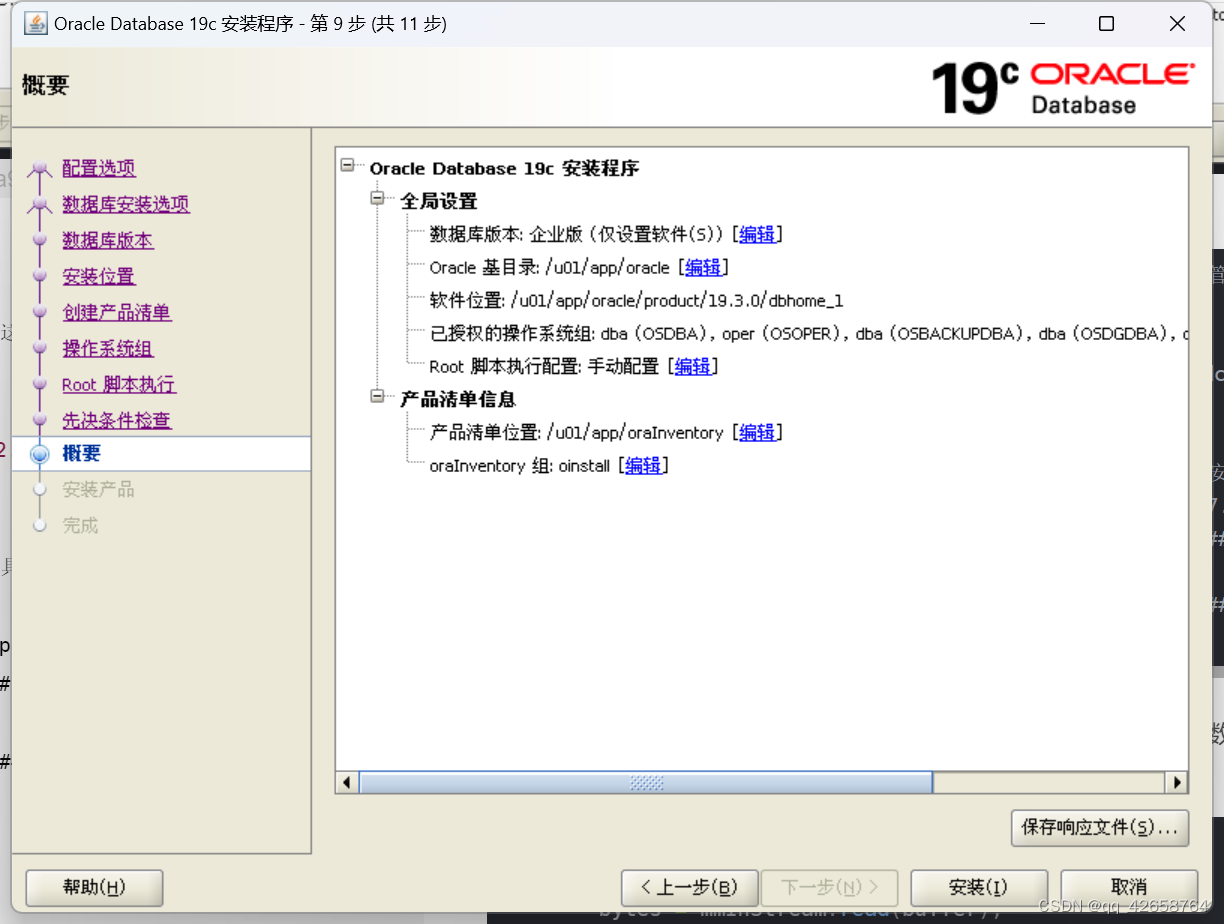Collapse the 全局设置 tree section
Viewport: 1224px width, 924px height.
click(x=378, y=199)
